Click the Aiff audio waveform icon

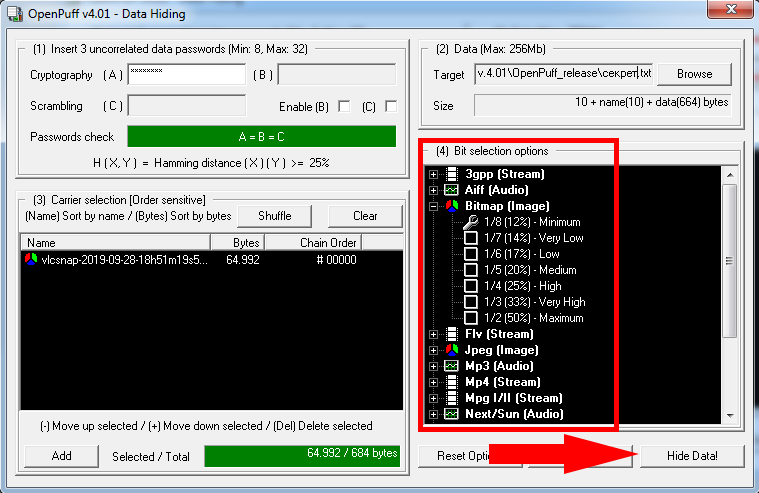(x=451, y=190)
